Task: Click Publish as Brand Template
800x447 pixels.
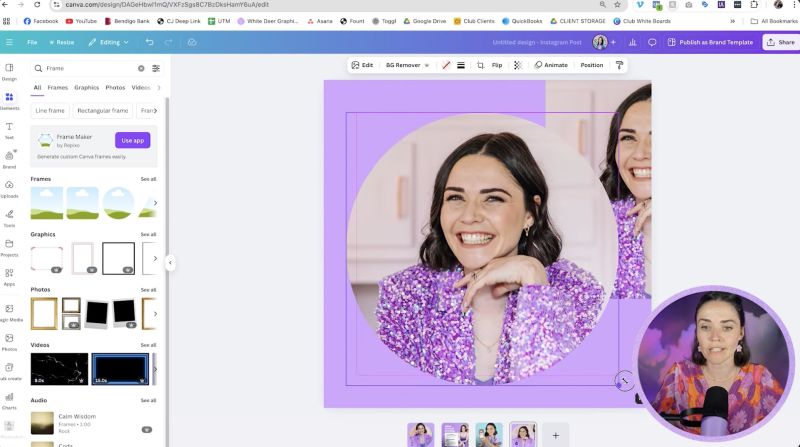Action: click(710, 42)
